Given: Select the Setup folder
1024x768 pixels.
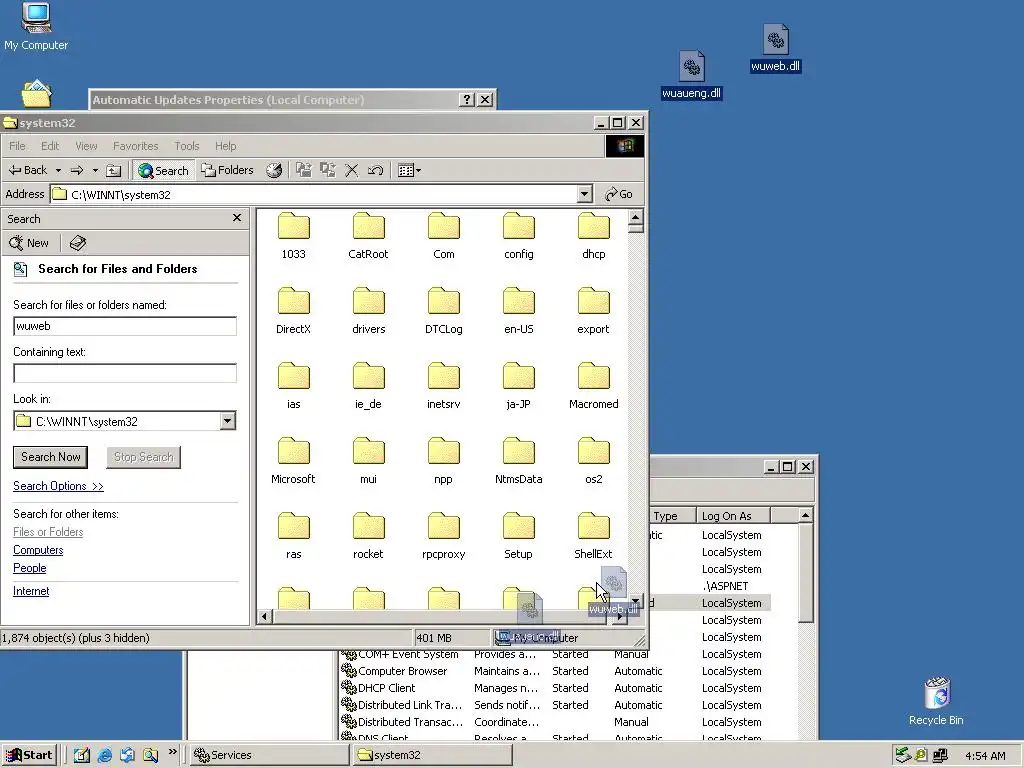Looking at the screenshot, I should pos(519,536).
